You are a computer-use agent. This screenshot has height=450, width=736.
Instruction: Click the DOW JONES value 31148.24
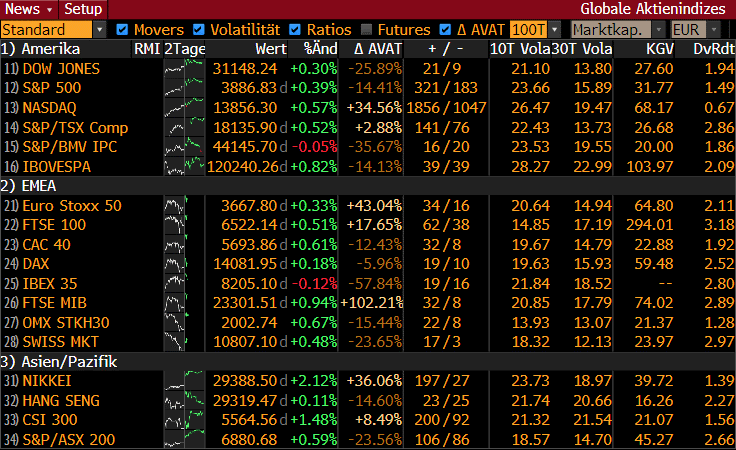(x=245, y=69)
